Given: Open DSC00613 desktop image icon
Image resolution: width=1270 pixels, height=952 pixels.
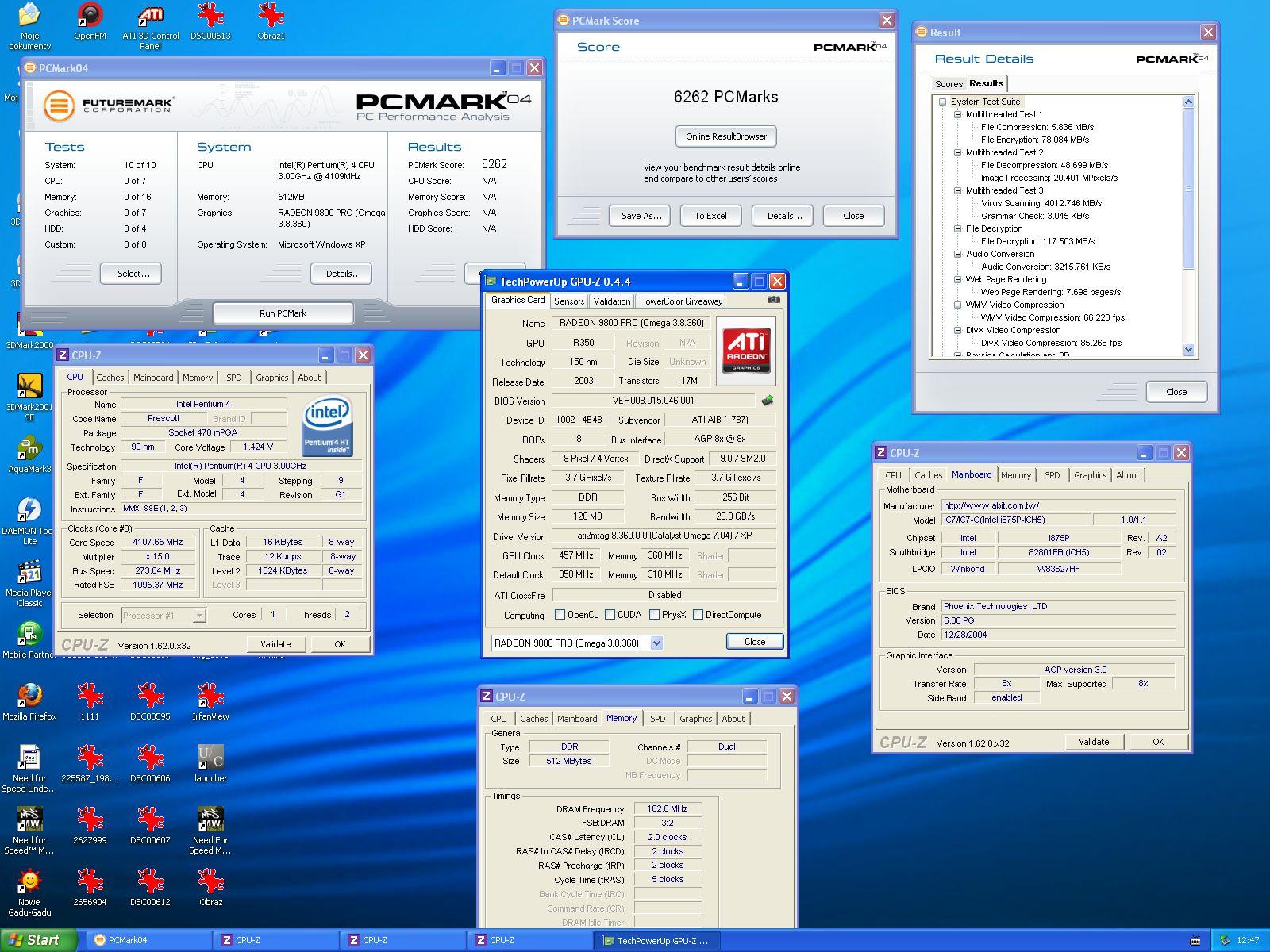Looking at the screenshot, I should (x=210, y=21).
